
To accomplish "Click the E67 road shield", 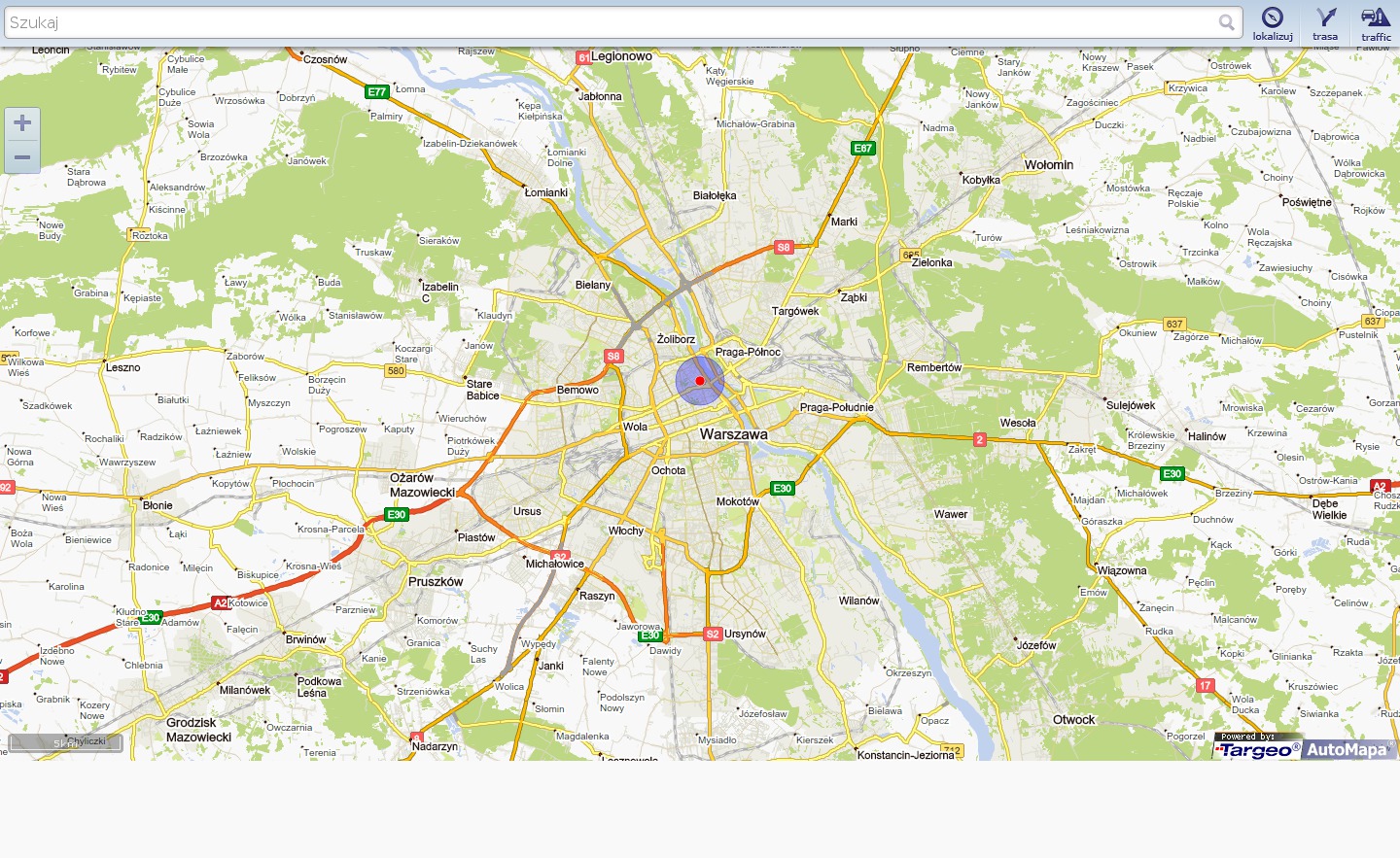I will (x=862, y=149).
